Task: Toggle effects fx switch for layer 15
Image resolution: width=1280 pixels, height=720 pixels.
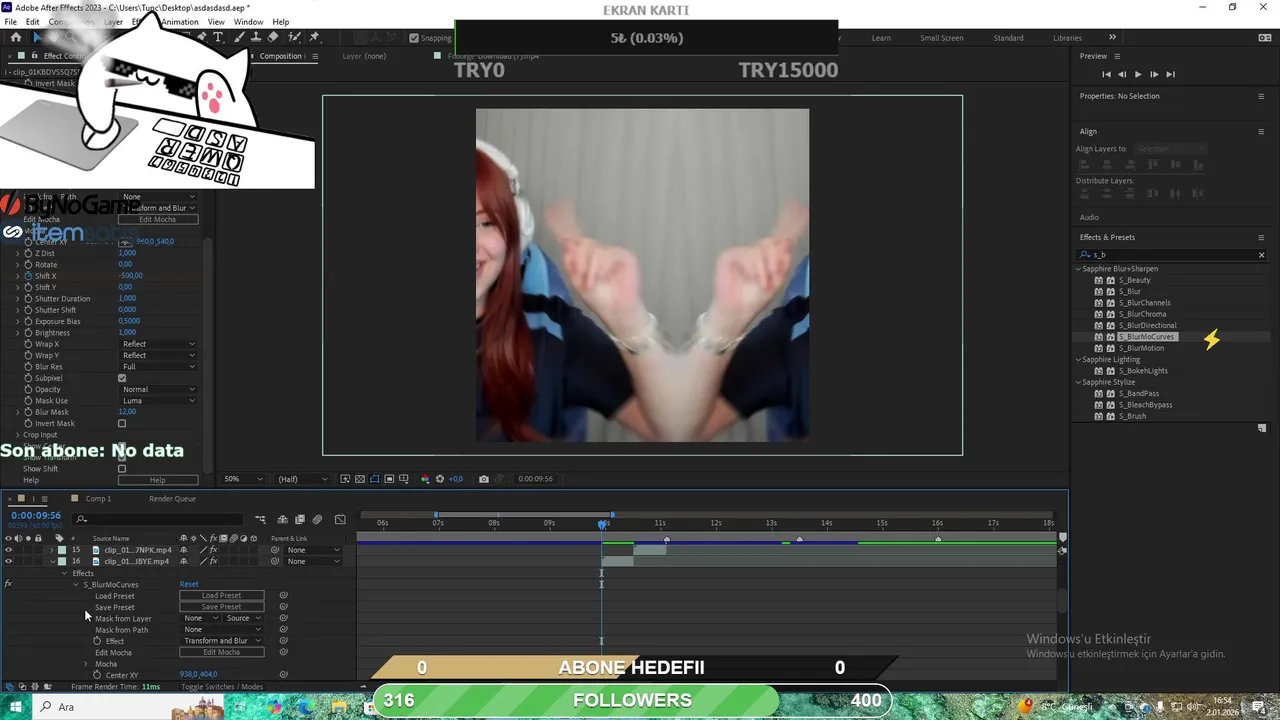Action: pos(213,550)
